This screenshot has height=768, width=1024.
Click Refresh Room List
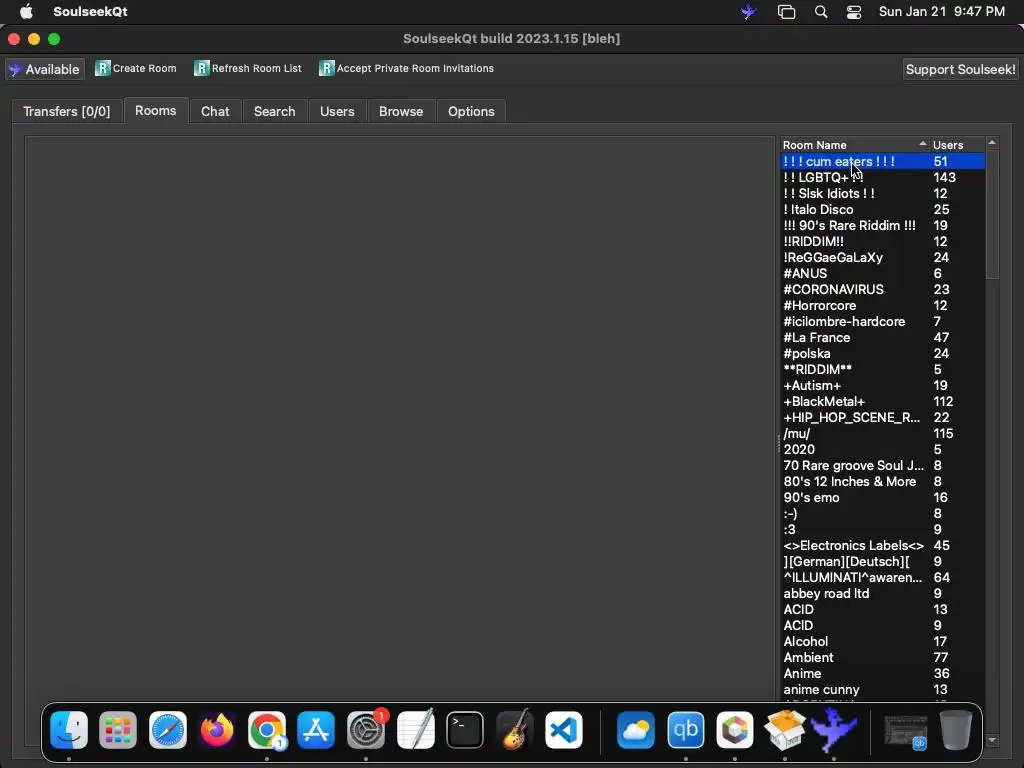248,69
